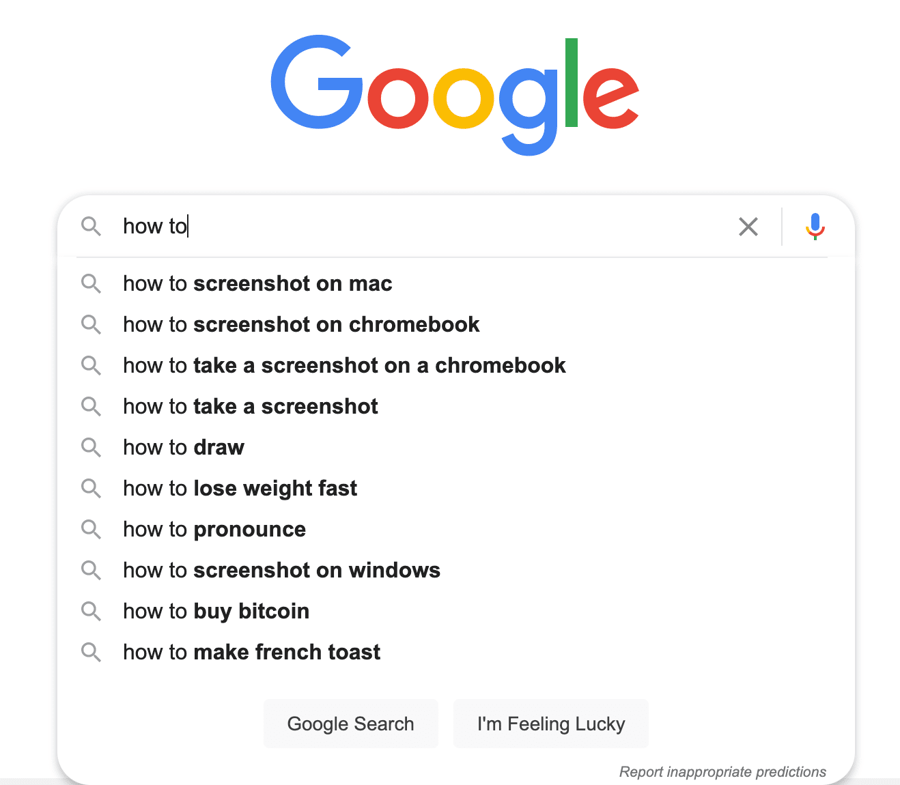Click the search icon beside 'how to lose weight fast'
900x785 pixels.
(x=91, y=488)
